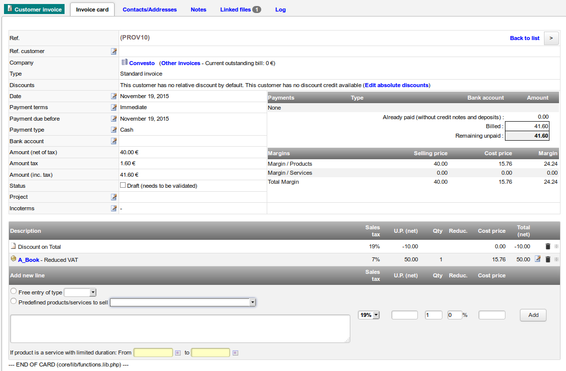
Task: Open the Contacts/Addresses tab
Action: (x=149, y=10)
